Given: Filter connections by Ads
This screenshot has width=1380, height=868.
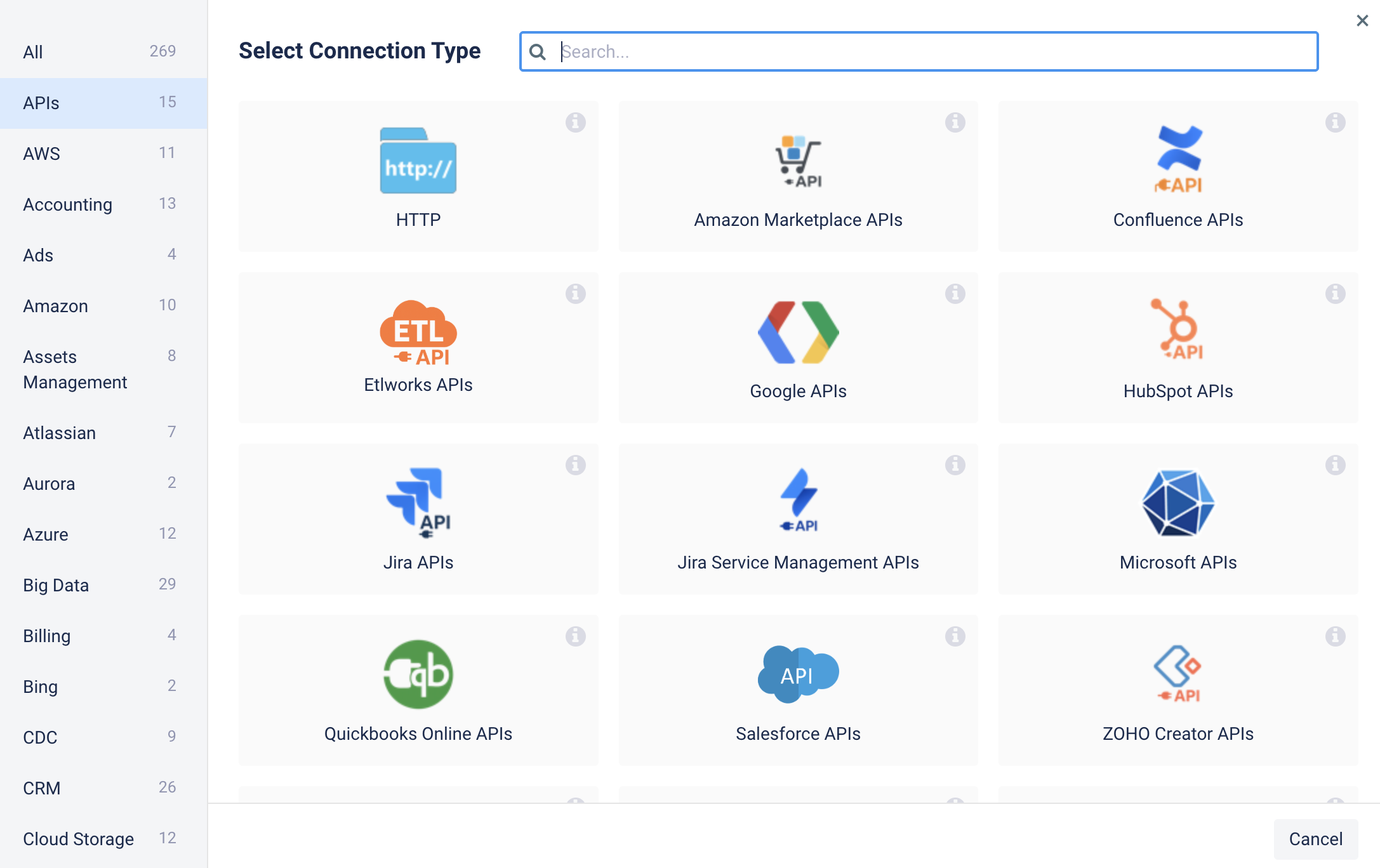Looking at the screenshot, I should click(103, 255).
